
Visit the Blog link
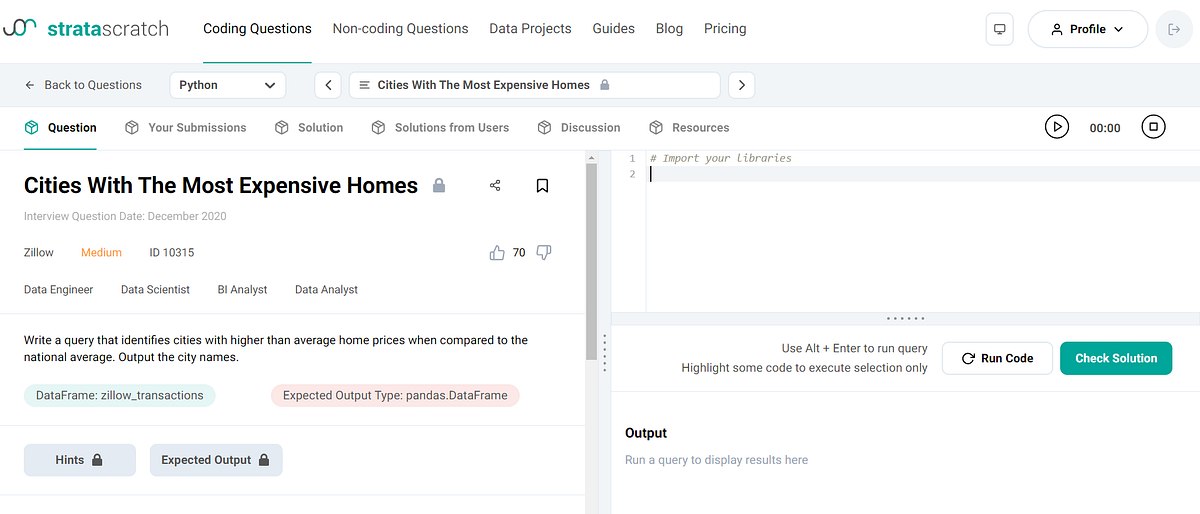(669, 29)
